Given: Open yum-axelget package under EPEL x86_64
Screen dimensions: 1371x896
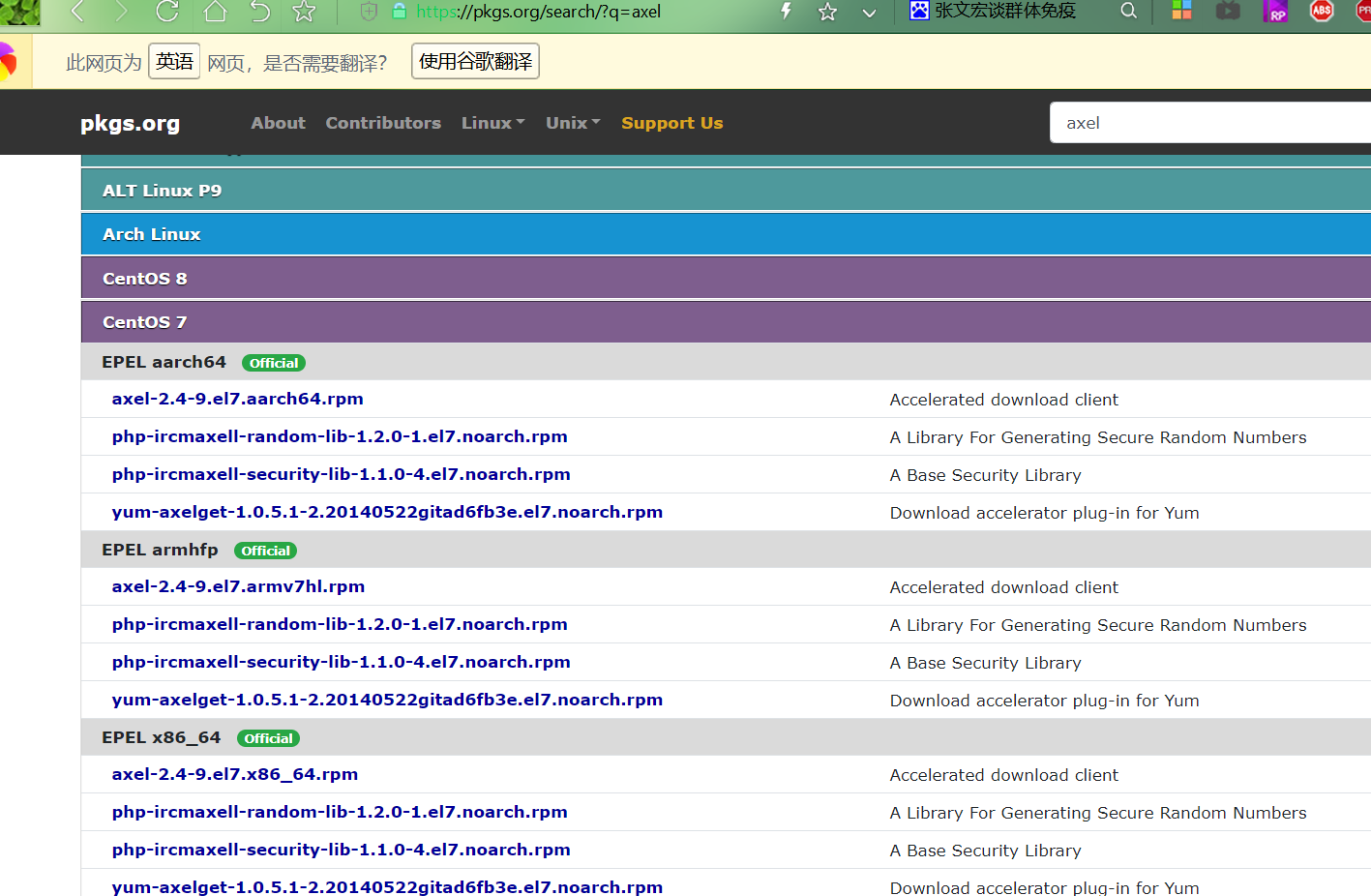Looking at the screenshot, I should point(387,886).
